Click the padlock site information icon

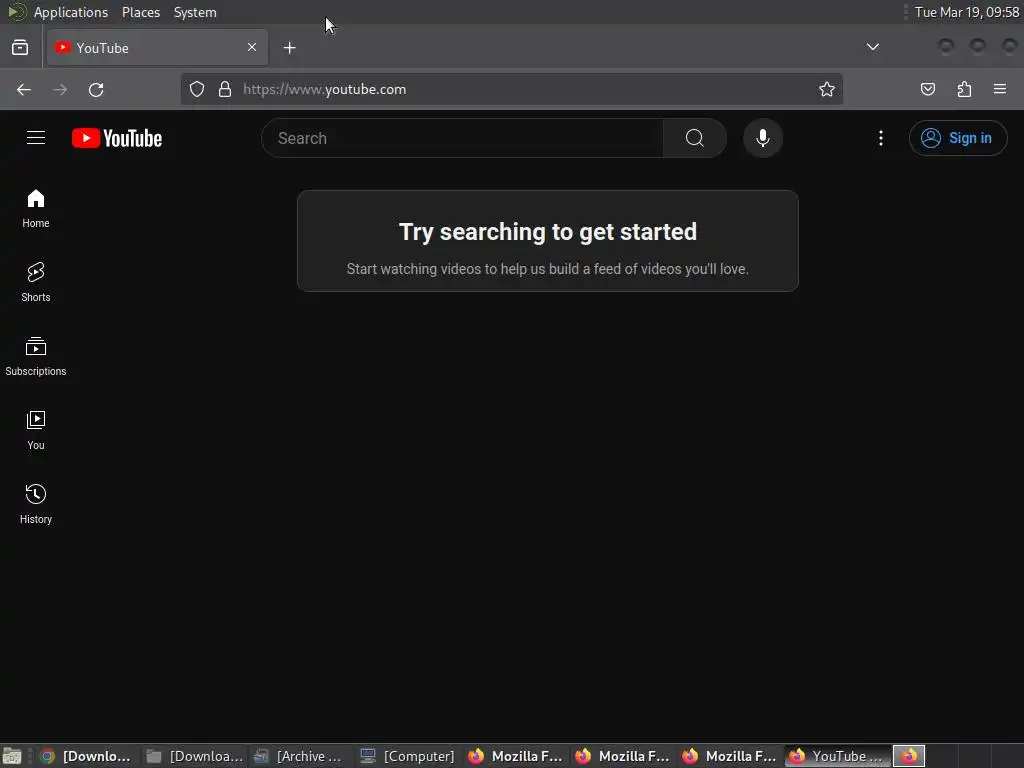click(225, 89)
